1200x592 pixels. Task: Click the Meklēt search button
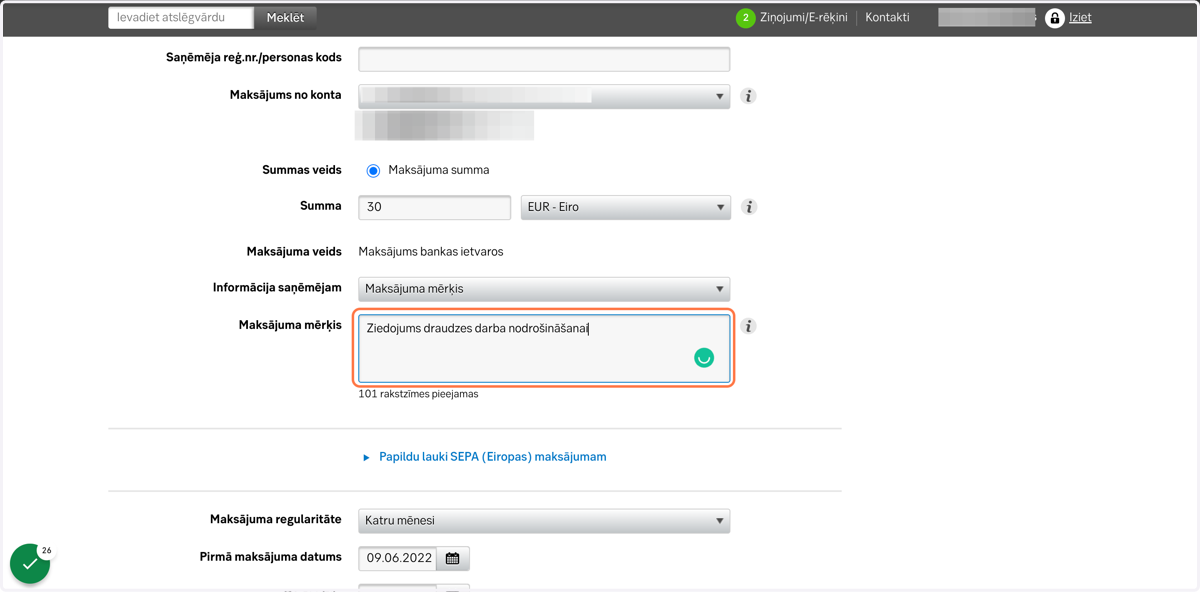coord(285,18)
